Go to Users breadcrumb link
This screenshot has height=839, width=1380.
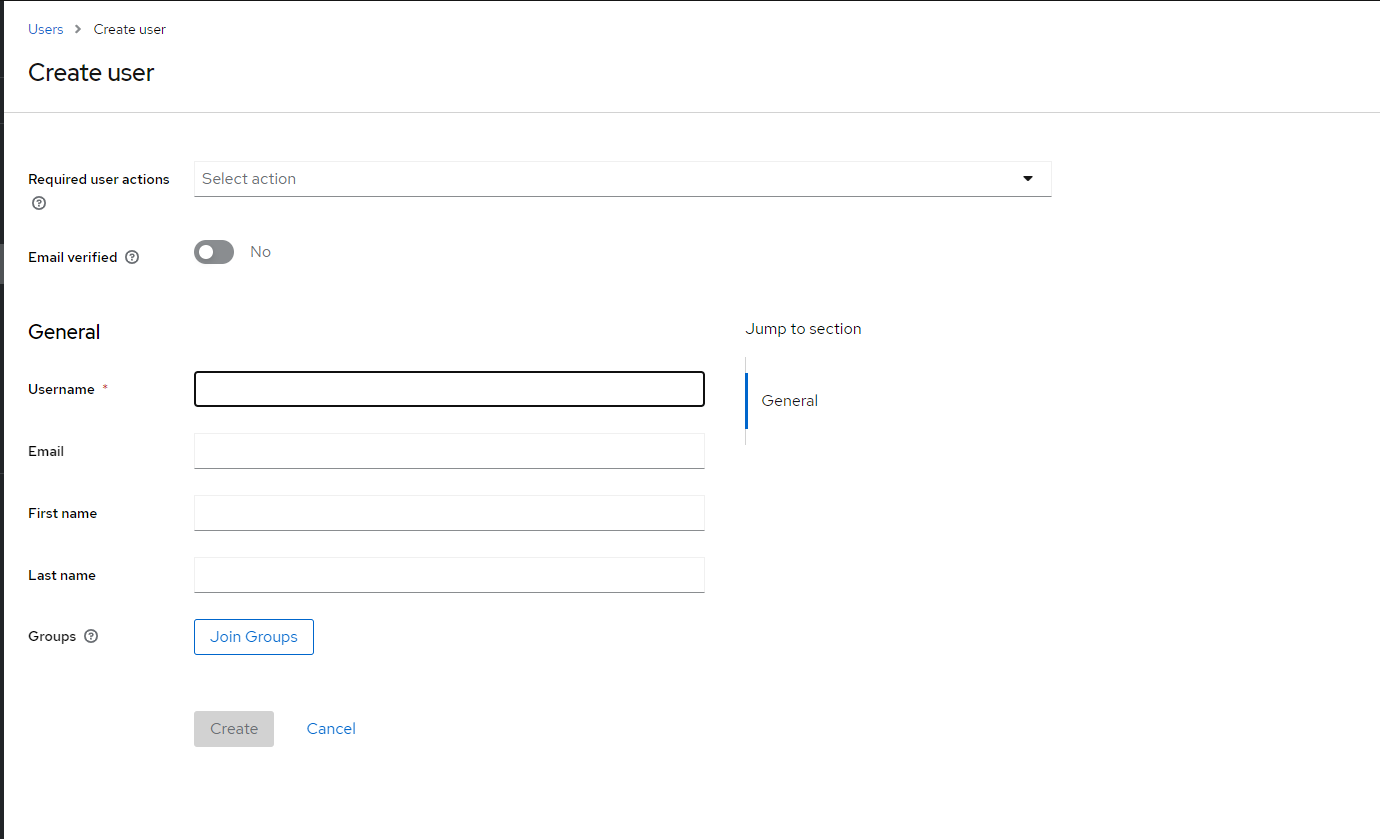point(46,29)
